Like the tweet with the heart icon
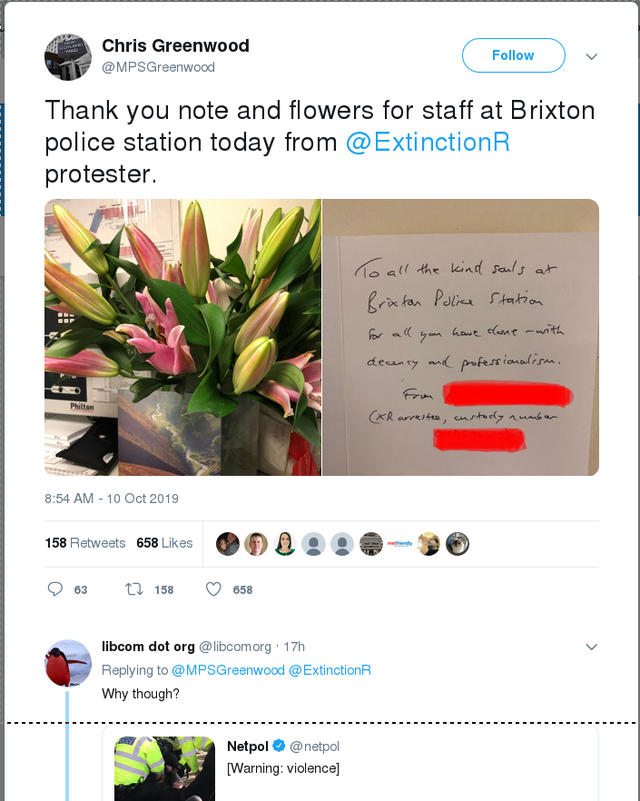640x801 pixels. [x=213, y=589]
